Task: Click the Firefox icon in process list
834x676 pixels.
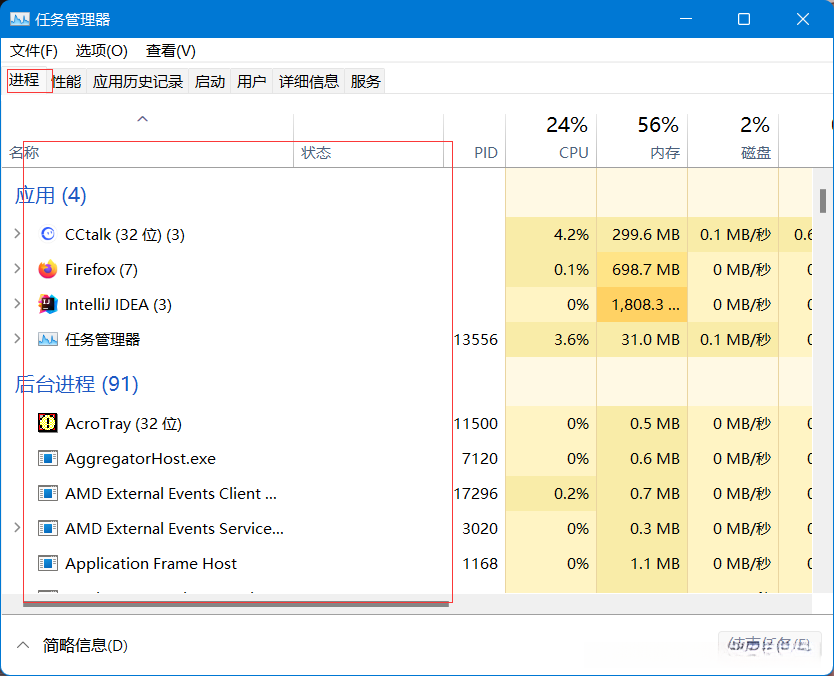Action: pyautogui.click(x=47, y=269)
